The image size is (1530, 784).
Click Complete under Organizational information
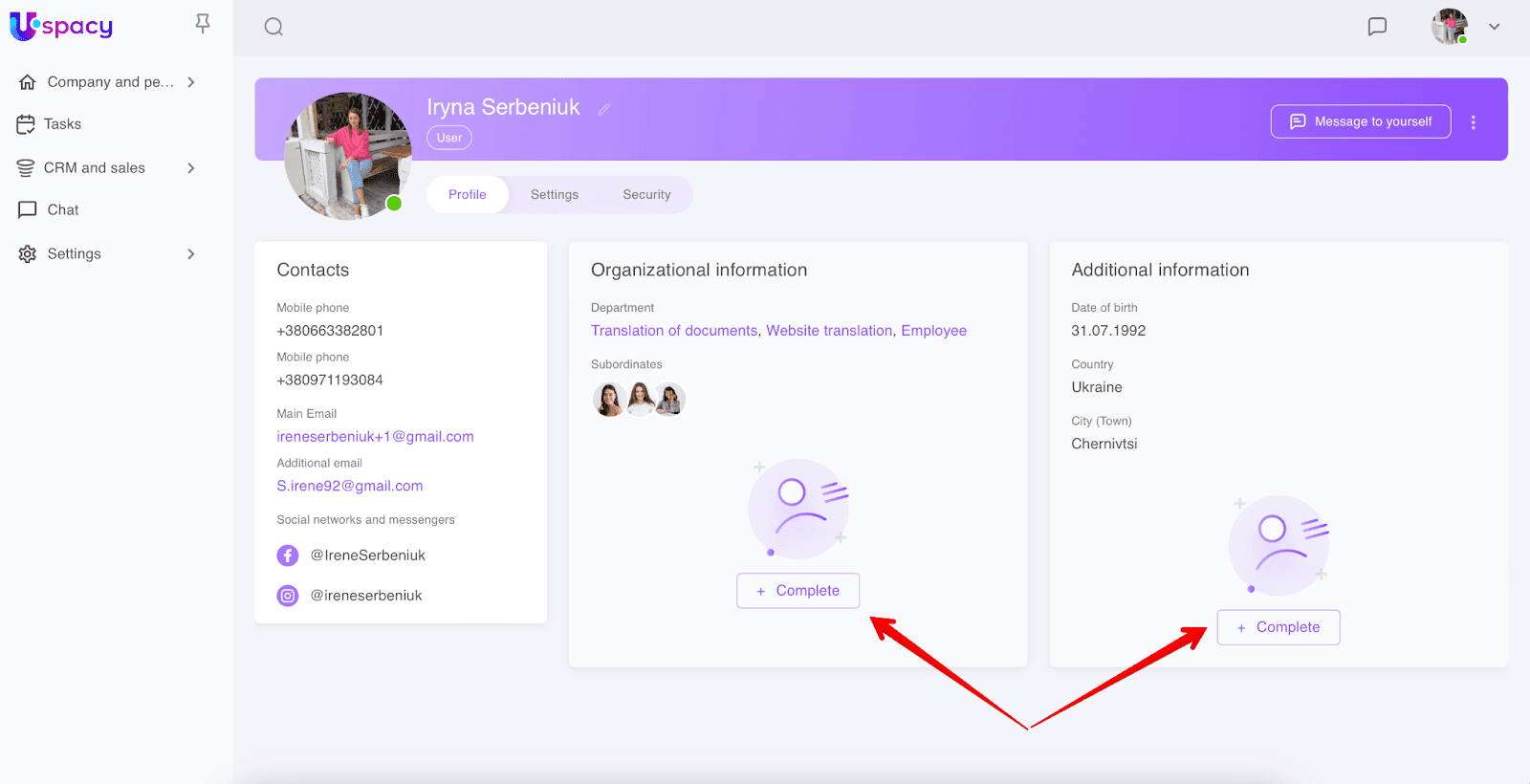798,591
